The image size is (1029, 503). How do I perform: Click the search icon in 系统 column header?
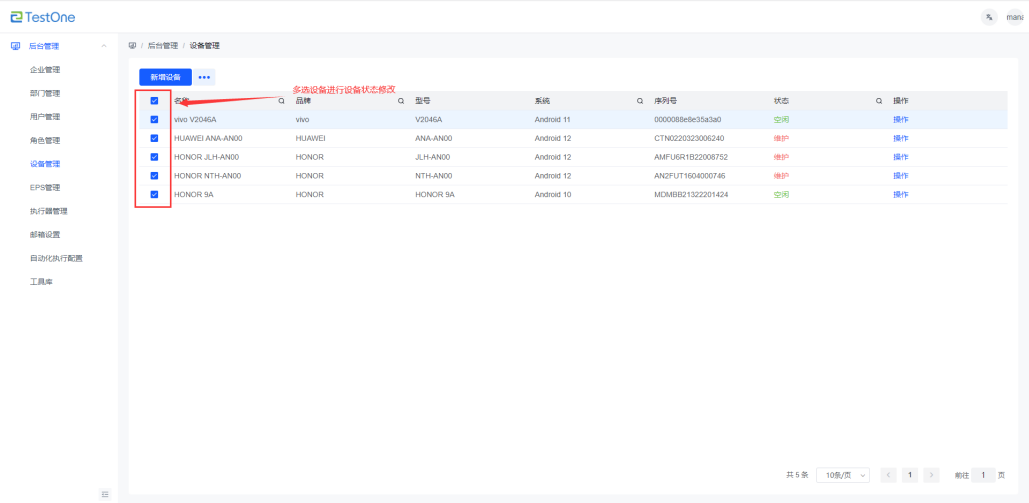[640, 101]
